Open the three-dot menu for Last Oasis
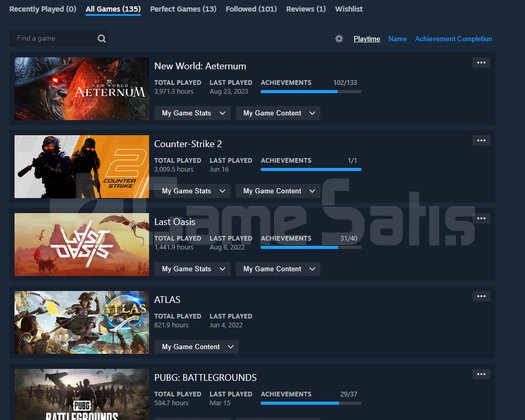Screen dimensions: 525x420 [x=481, y=218]
